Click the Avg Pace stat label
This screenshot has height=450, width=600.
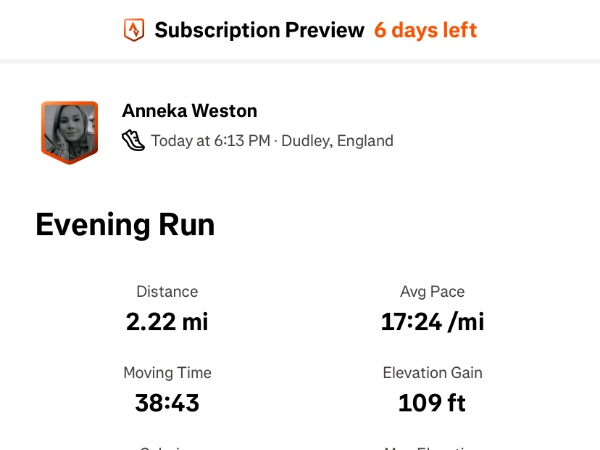432,292
